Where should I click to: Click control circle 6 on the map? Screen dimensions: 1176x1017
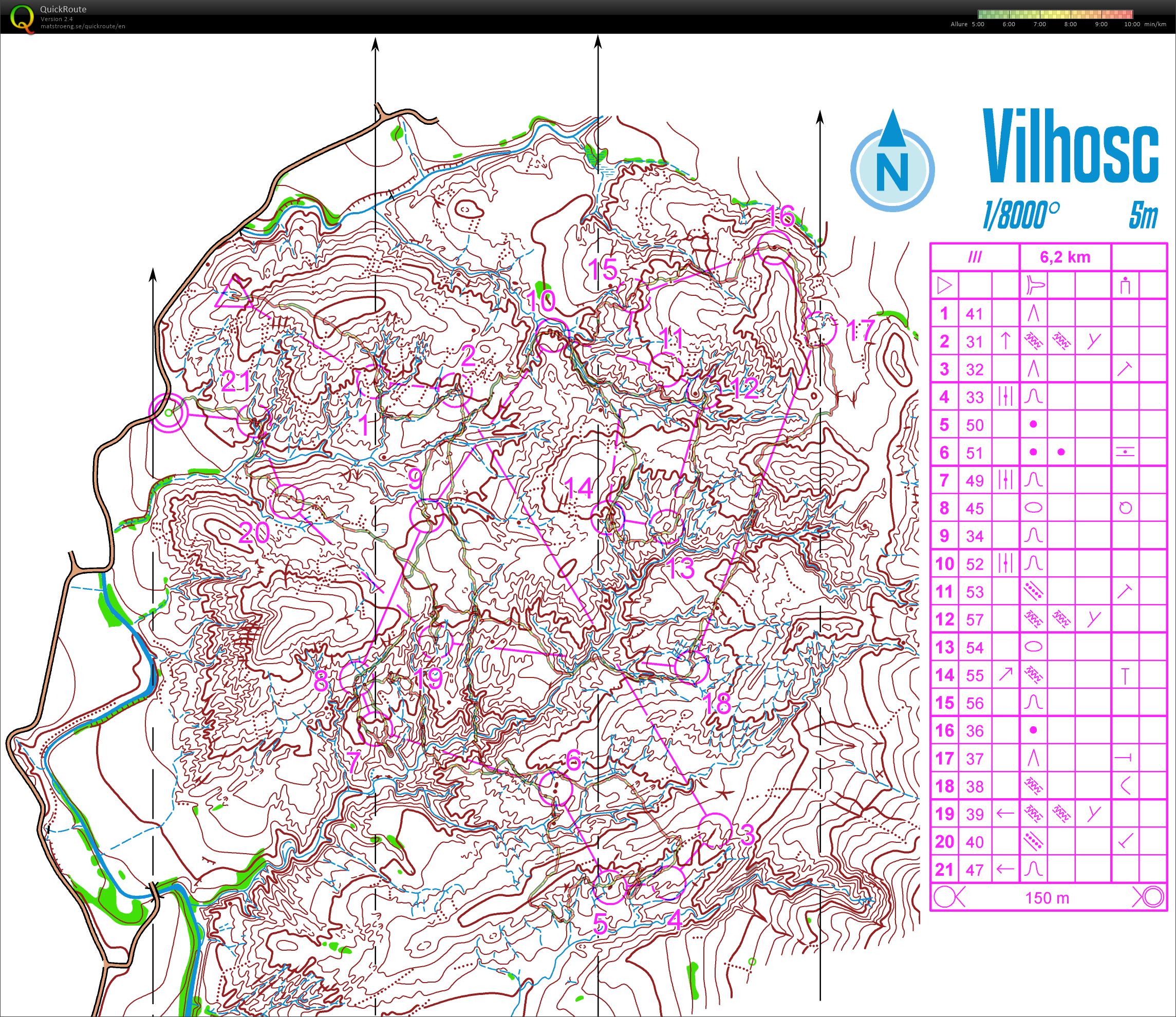[556, 789]
